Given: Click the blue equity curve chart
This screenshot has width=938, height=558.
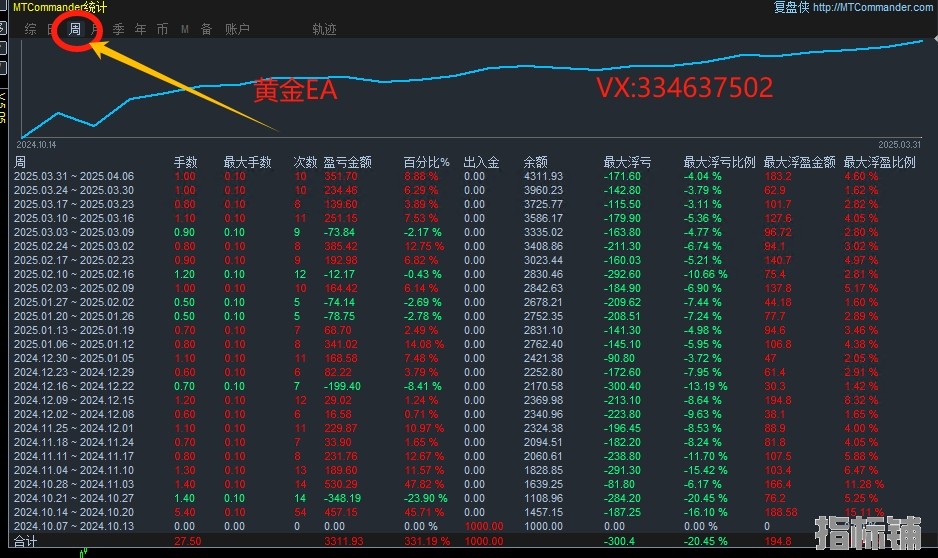Looking at the screenshot, I should click(473, 89).
